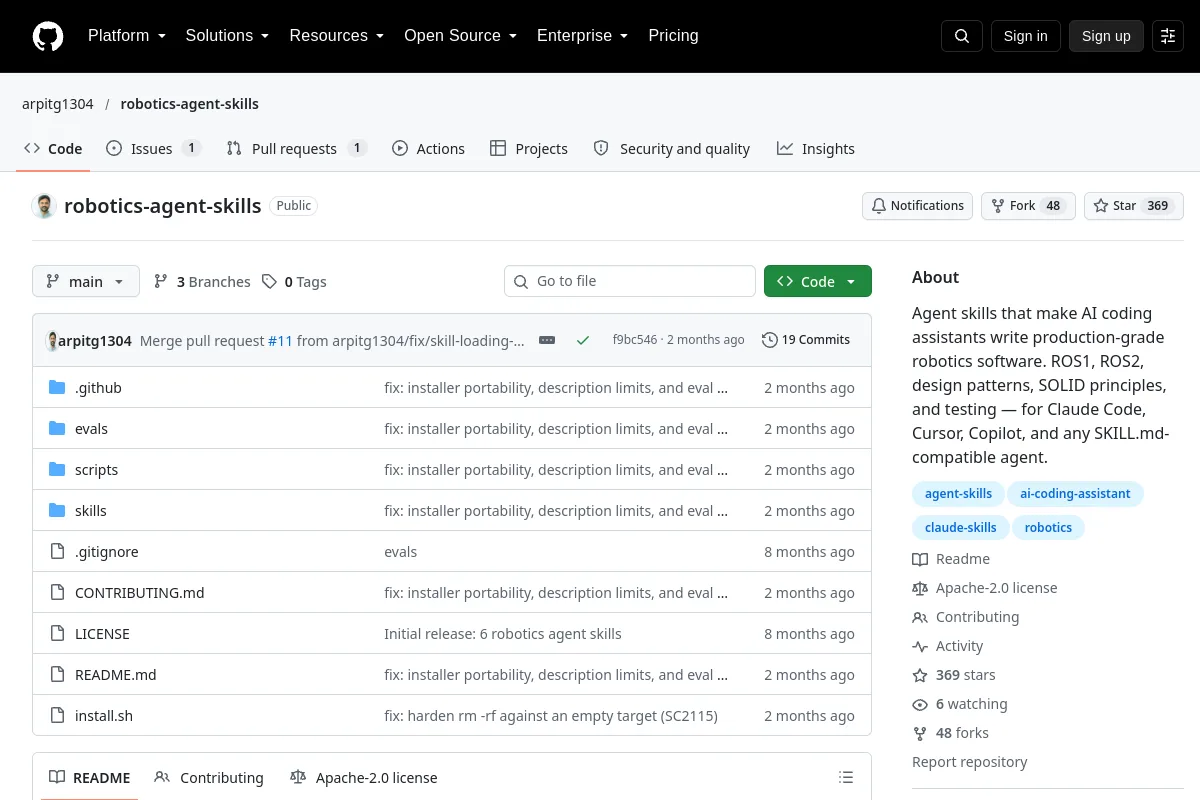Image resolution: width=1200 pixels, height=800 pixels.
Task: Switch to the Projects tab
Action: pyautogui.click(x=529, y=148)
